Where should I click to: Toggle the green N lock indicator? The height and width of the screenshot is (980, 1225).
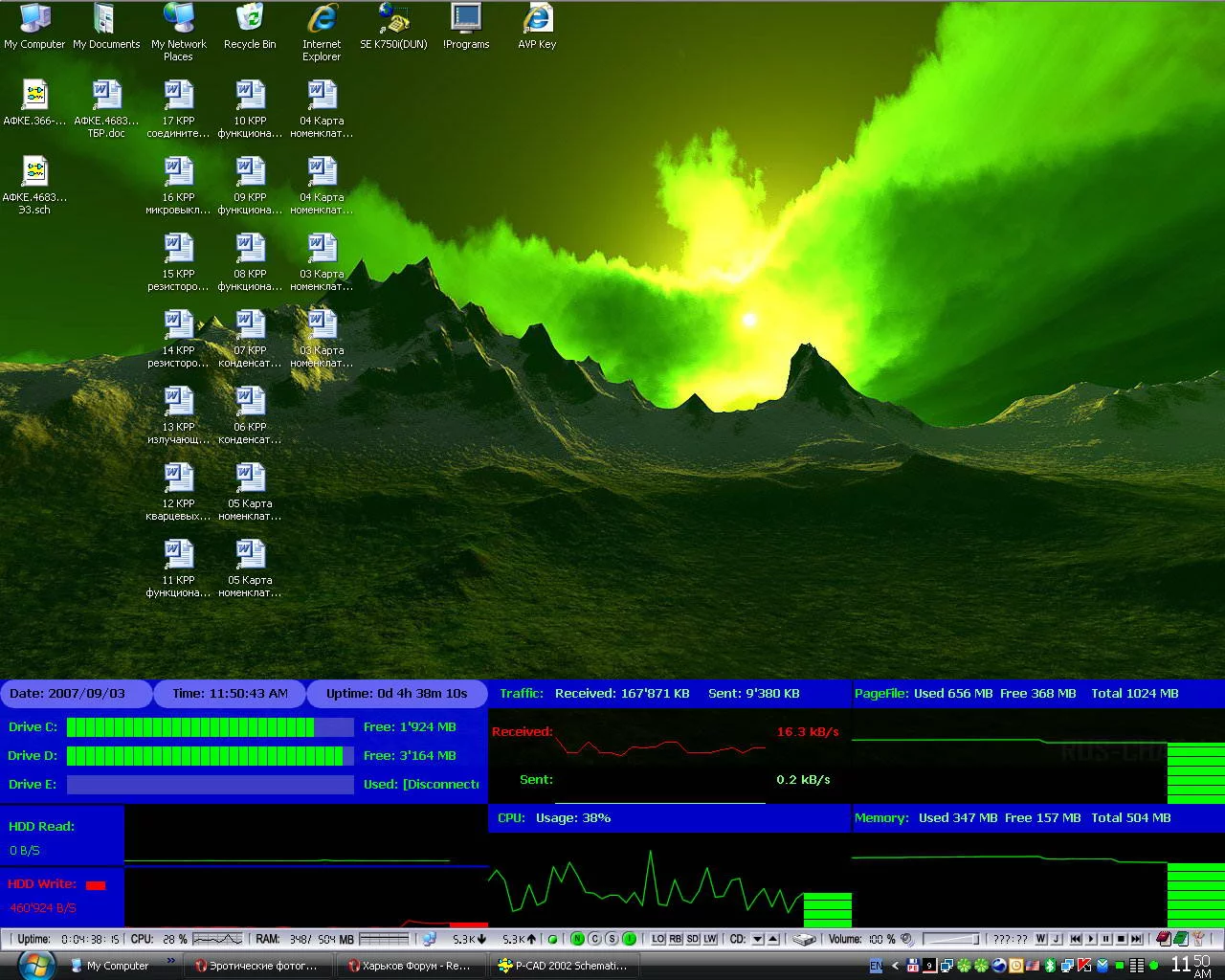(577, 939)
